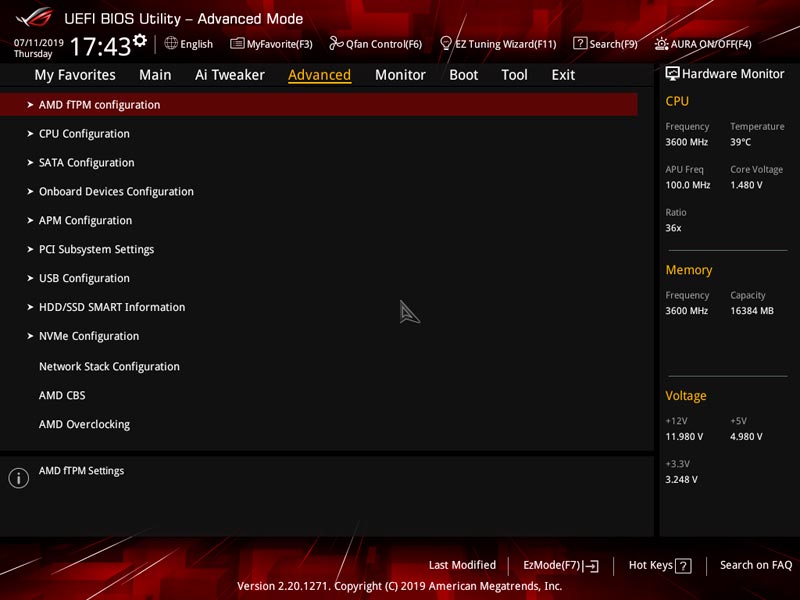This screenshot has width=800, height=600.
Task: Open the Boot tab
Action: pos(463,75)
